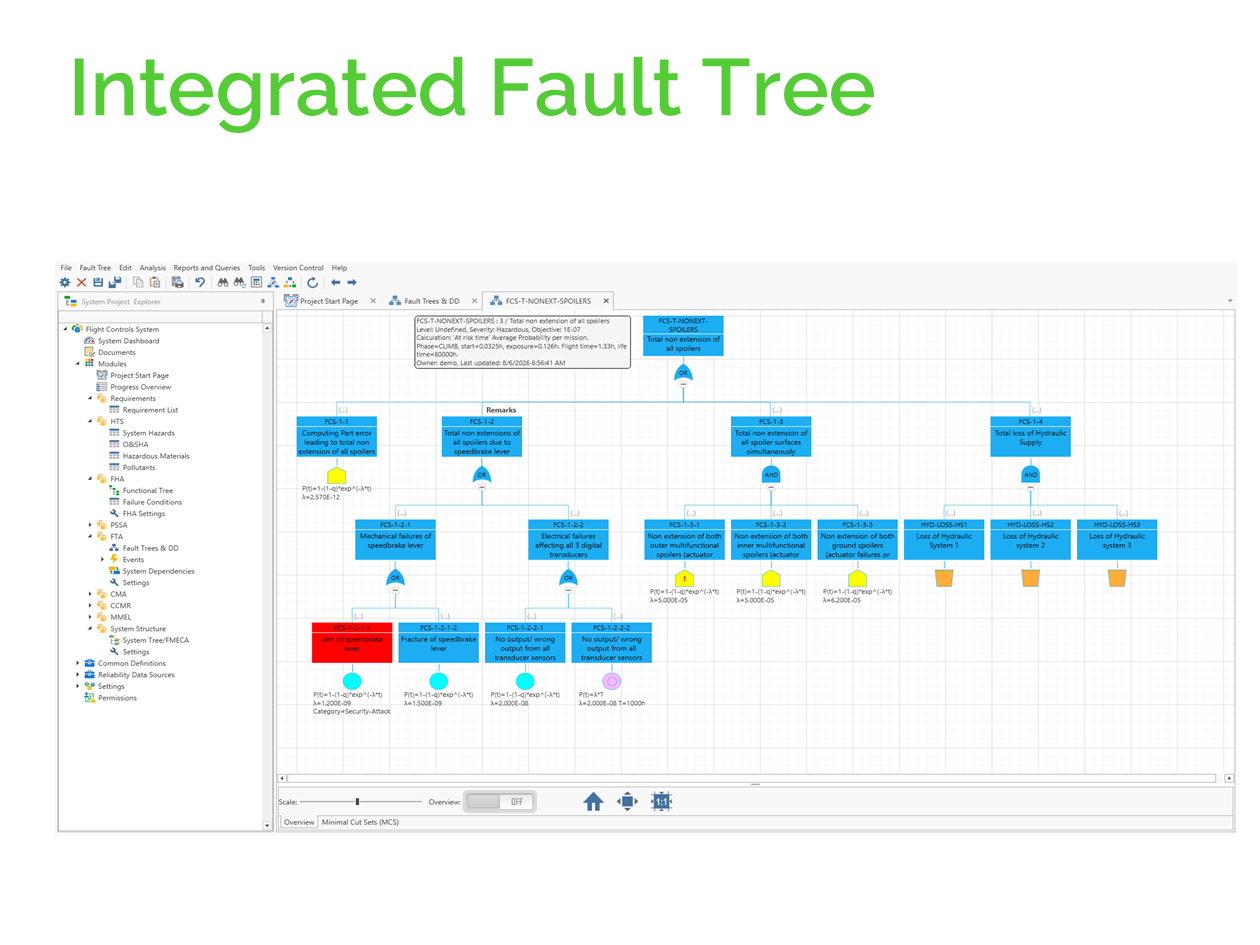Click the Paste toolbar icon
1260x945 pixels.
(155, 283)
